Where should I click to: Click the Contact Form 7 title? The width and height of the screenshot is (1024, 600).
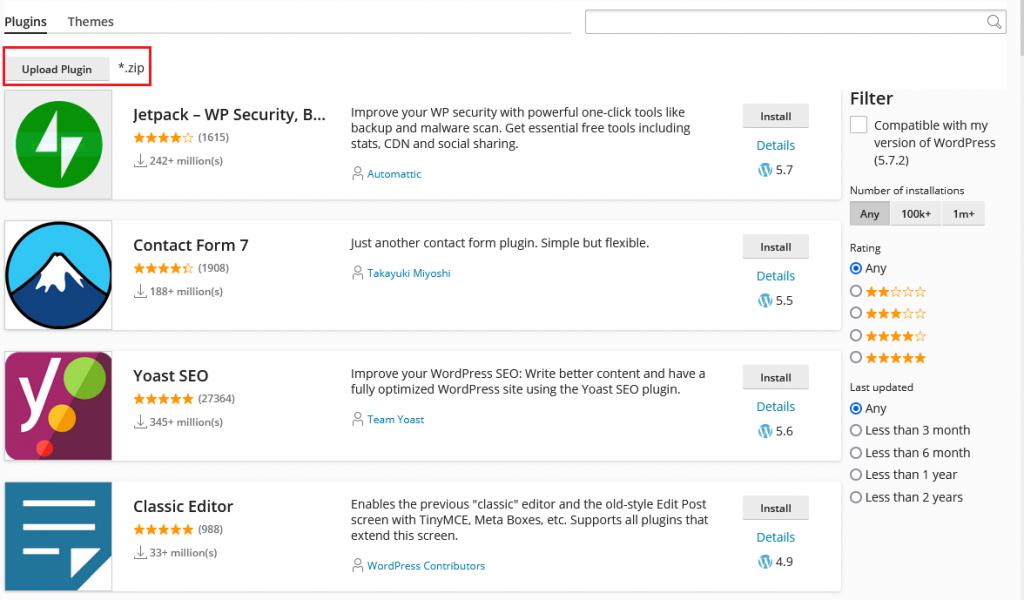[x=191, y=245]
